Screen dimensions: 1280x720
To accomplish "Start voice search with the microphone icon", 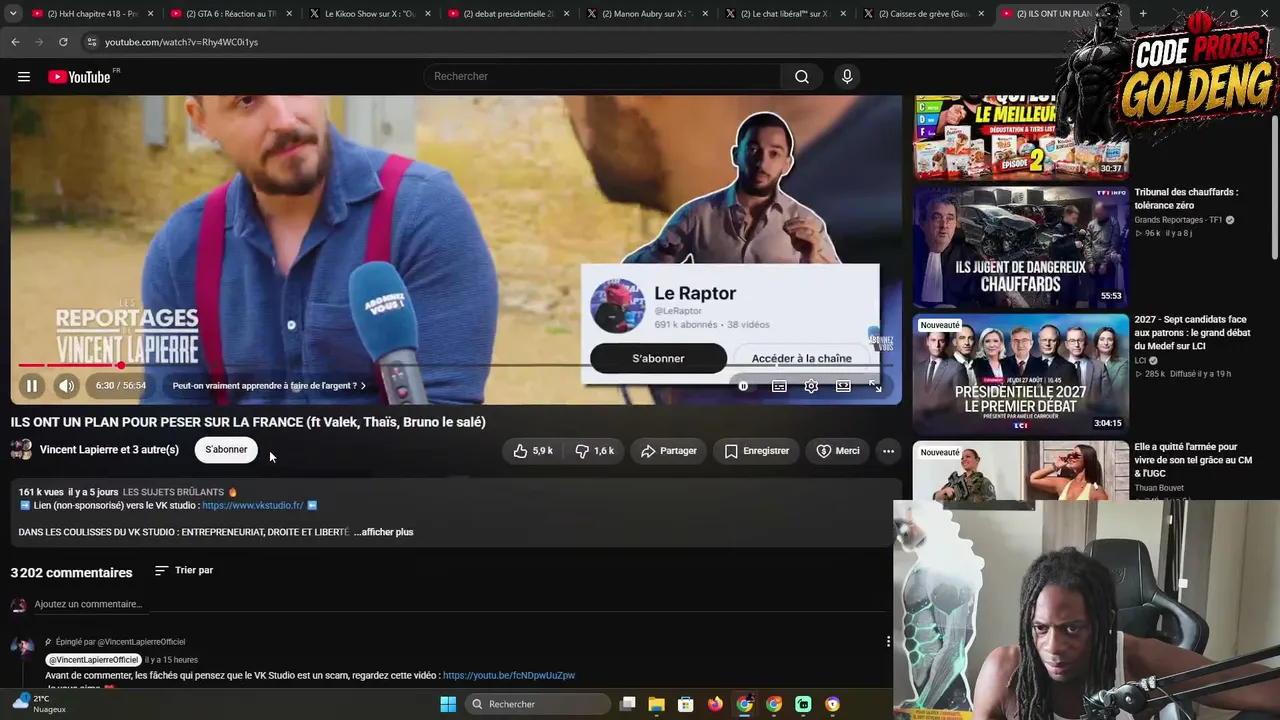I will pyautogui.click(x=847, y=77).
